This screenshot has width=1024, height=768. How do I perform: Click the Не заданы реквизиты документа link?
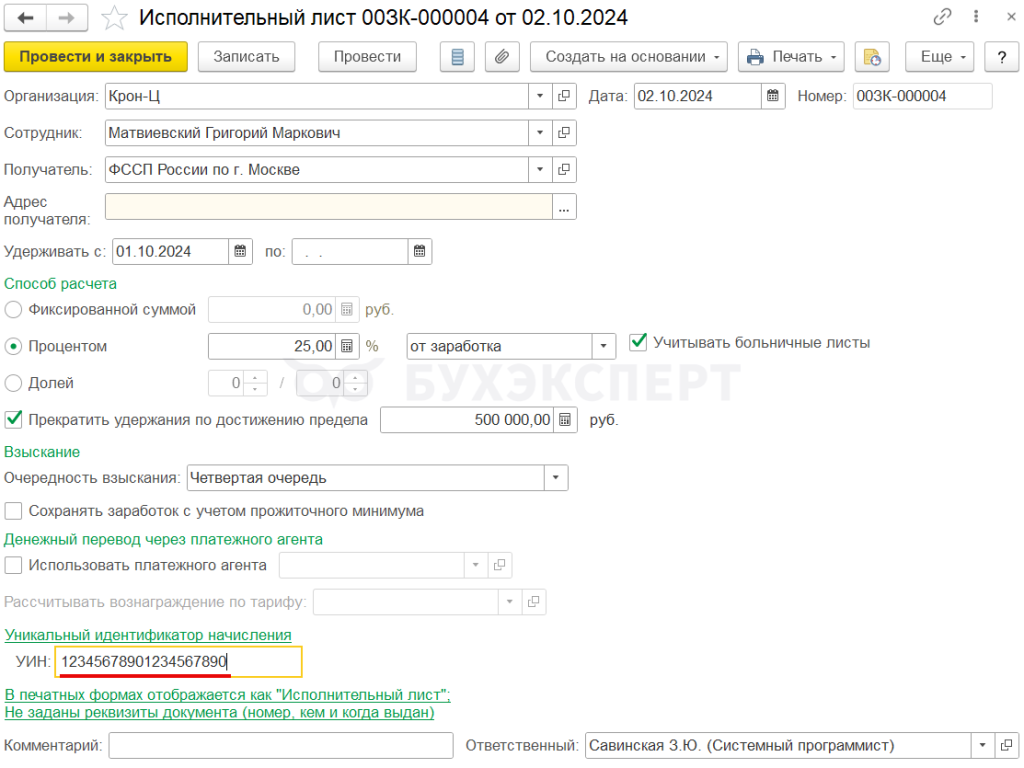(x=220, y=713)
